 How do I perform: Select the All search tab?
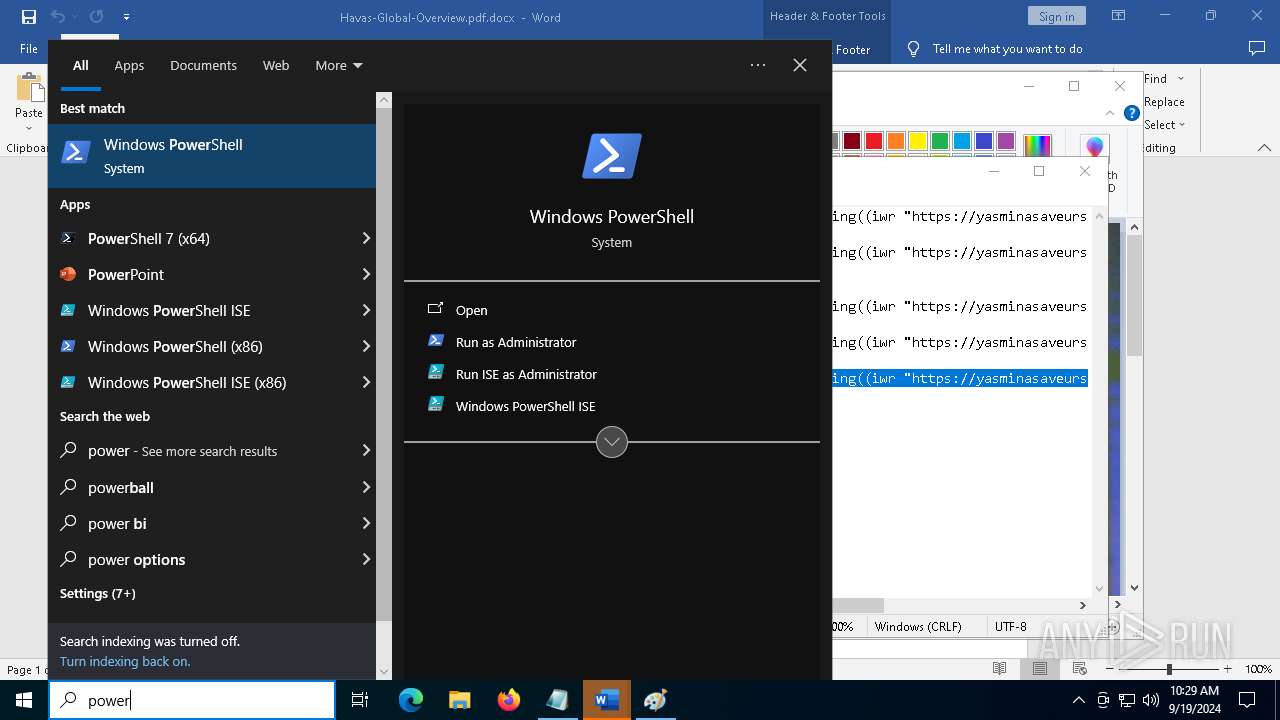pyautogui.click(x=81, y=65)
